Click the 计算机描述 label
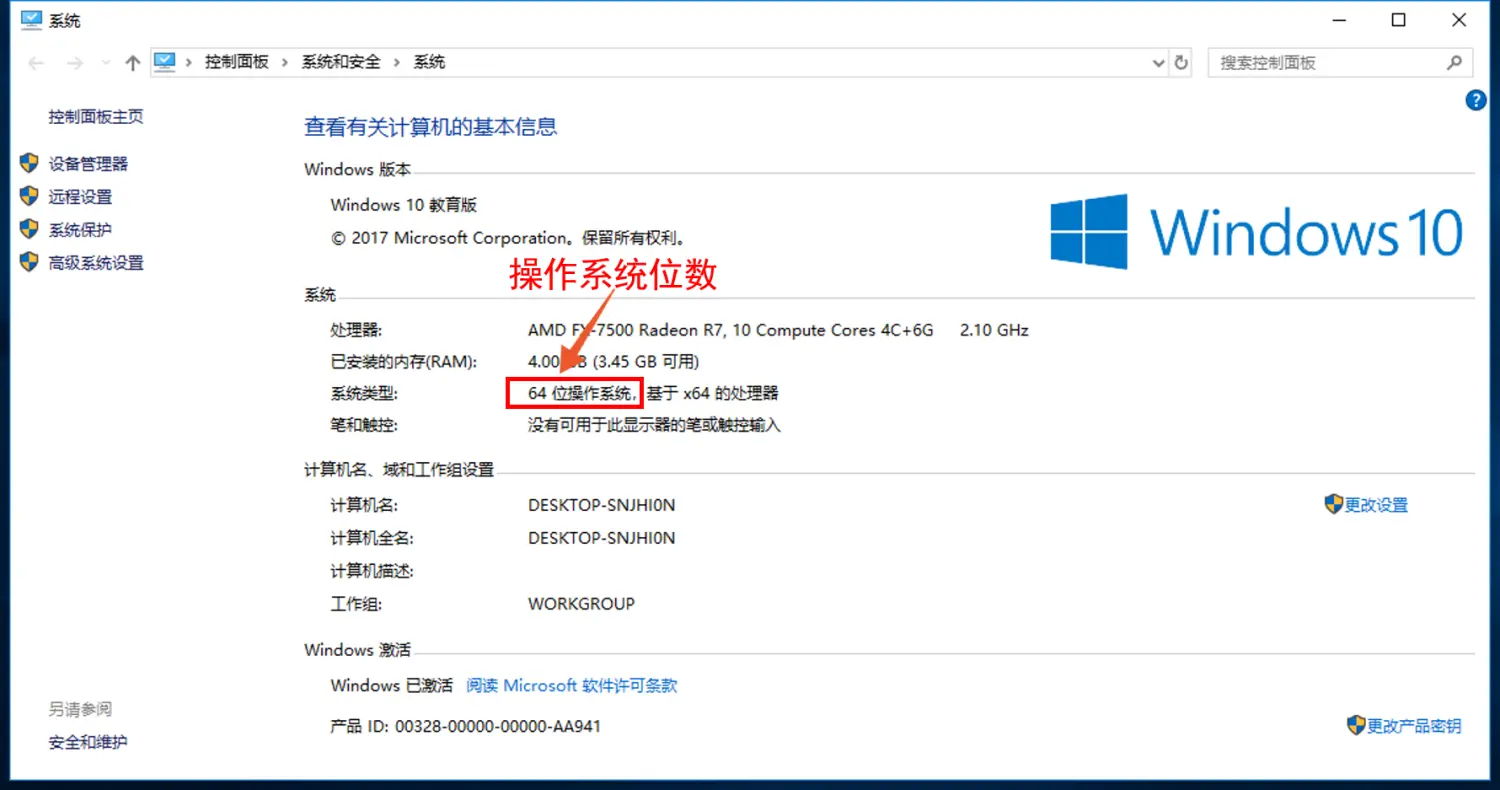Image resolution: width=1500 pixels, height=790 pixels. 372,571
